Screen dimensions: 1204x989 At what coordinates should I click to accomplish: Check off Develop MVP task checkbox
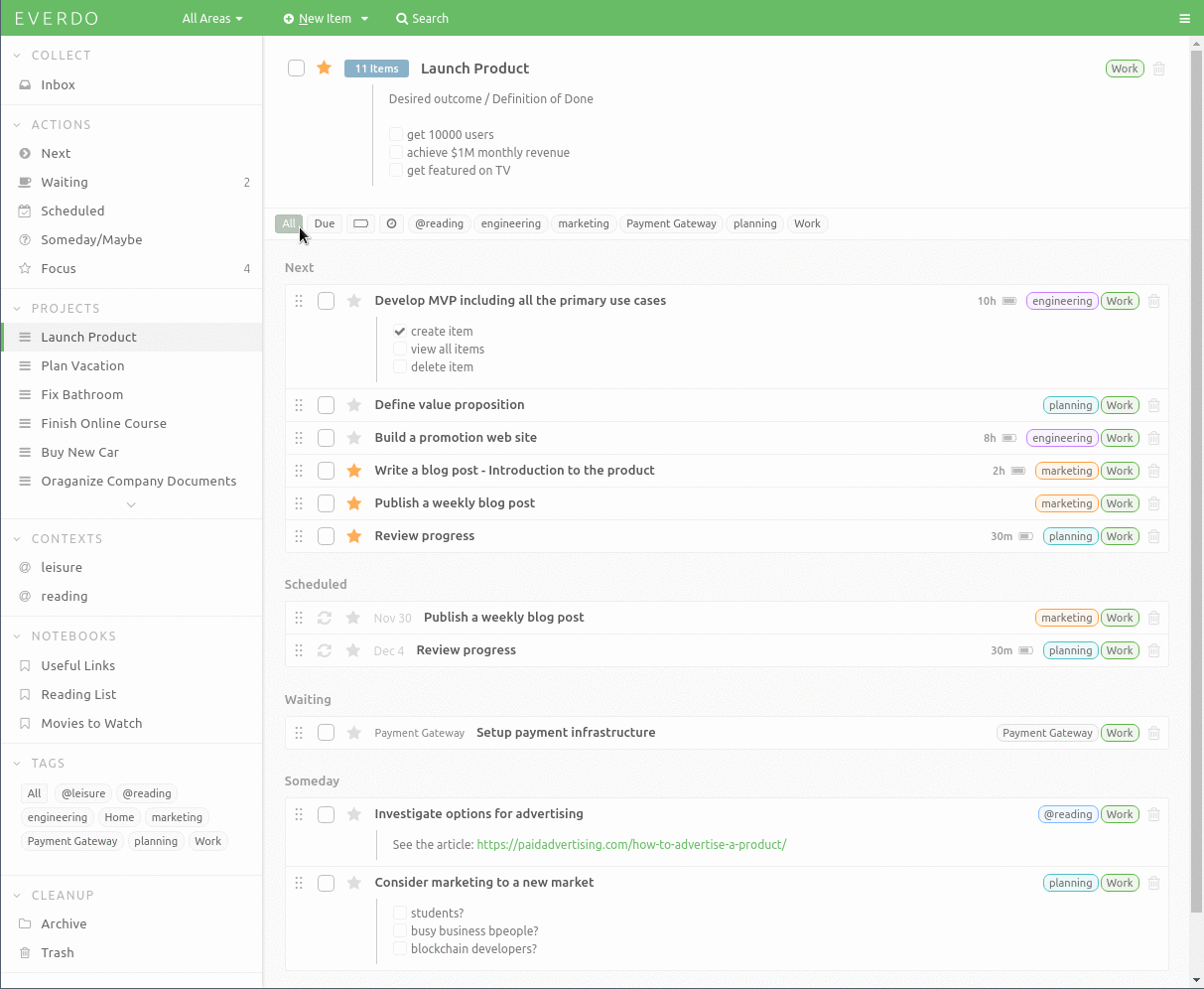pyautogui.click(x=326, y=301)
